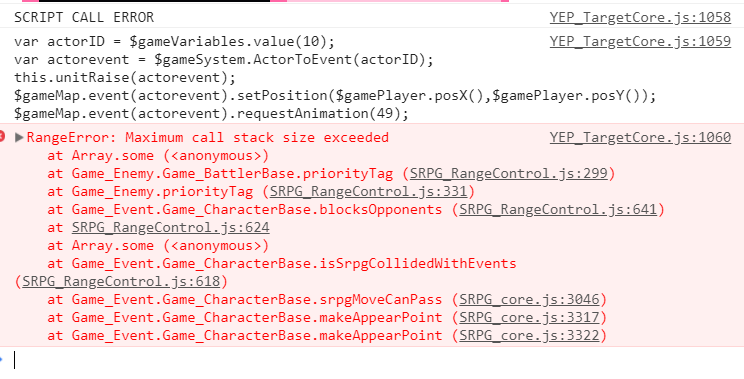
Task: Open SRPG_core.js:3317 link
Action: click(529, 318)
